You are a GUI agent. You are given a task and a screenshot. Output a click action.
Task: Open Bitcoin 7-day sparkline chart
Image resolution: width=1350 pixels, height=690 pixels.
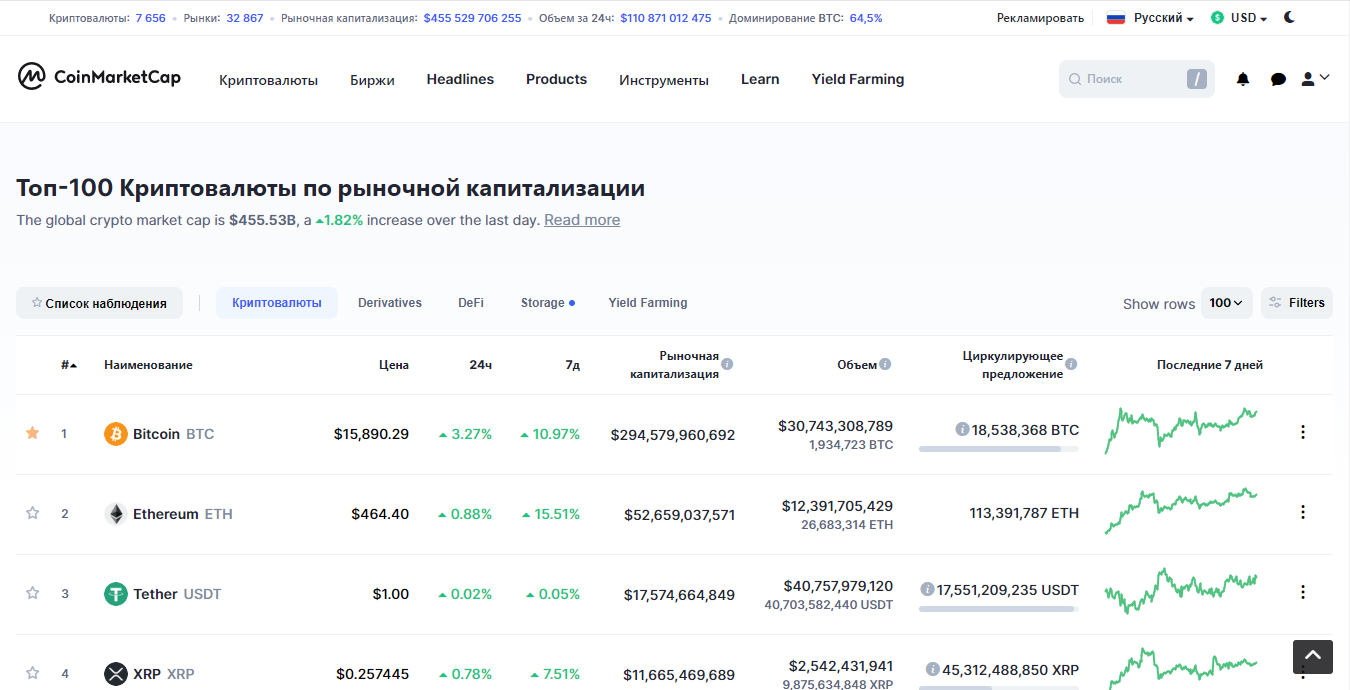(1181, 430)
